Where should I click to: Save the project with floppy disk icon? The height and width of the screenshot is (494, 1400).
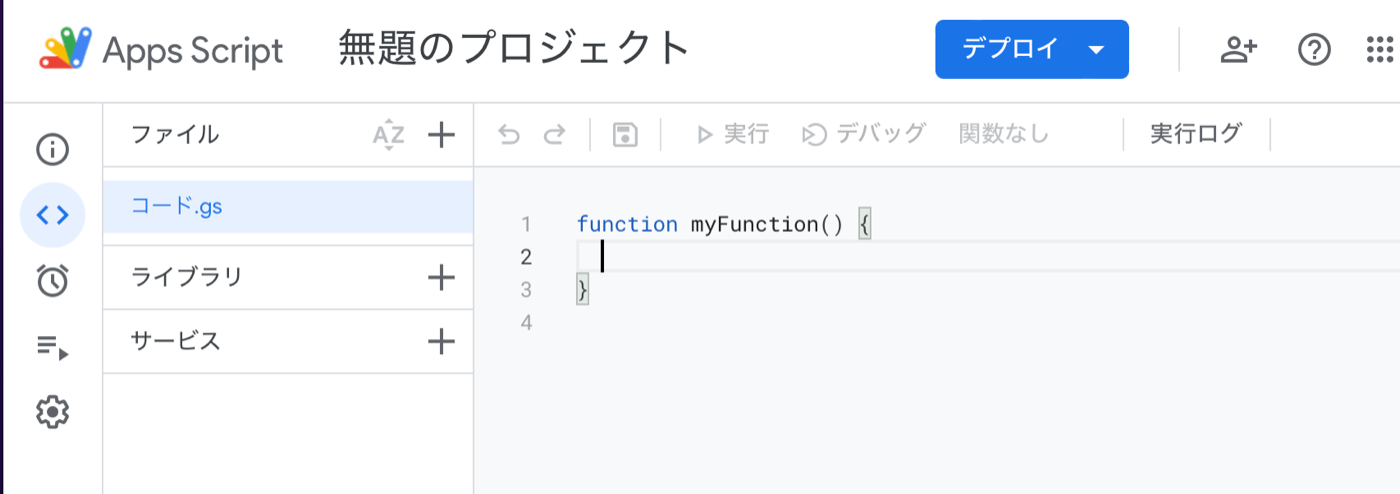click(625, 134)
